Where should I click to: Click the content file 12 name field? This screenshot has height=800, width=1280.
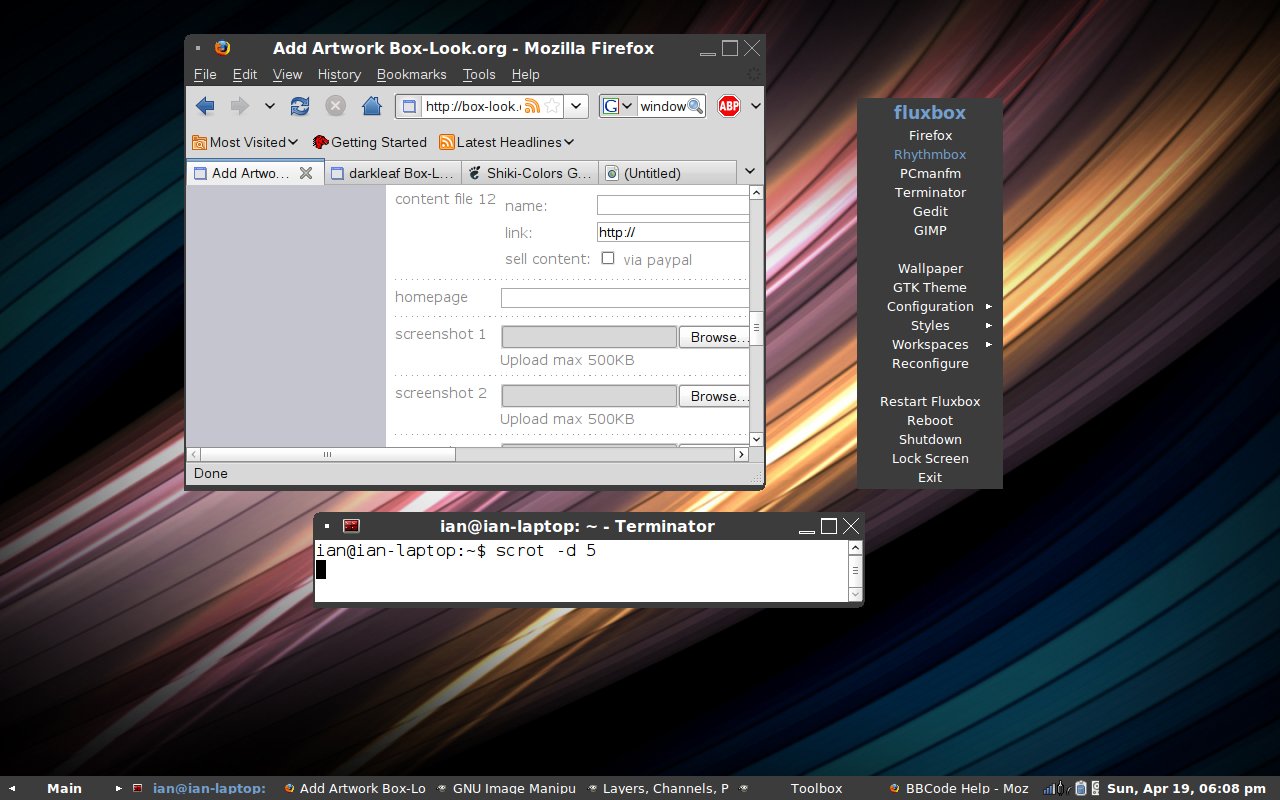(673, 205)
